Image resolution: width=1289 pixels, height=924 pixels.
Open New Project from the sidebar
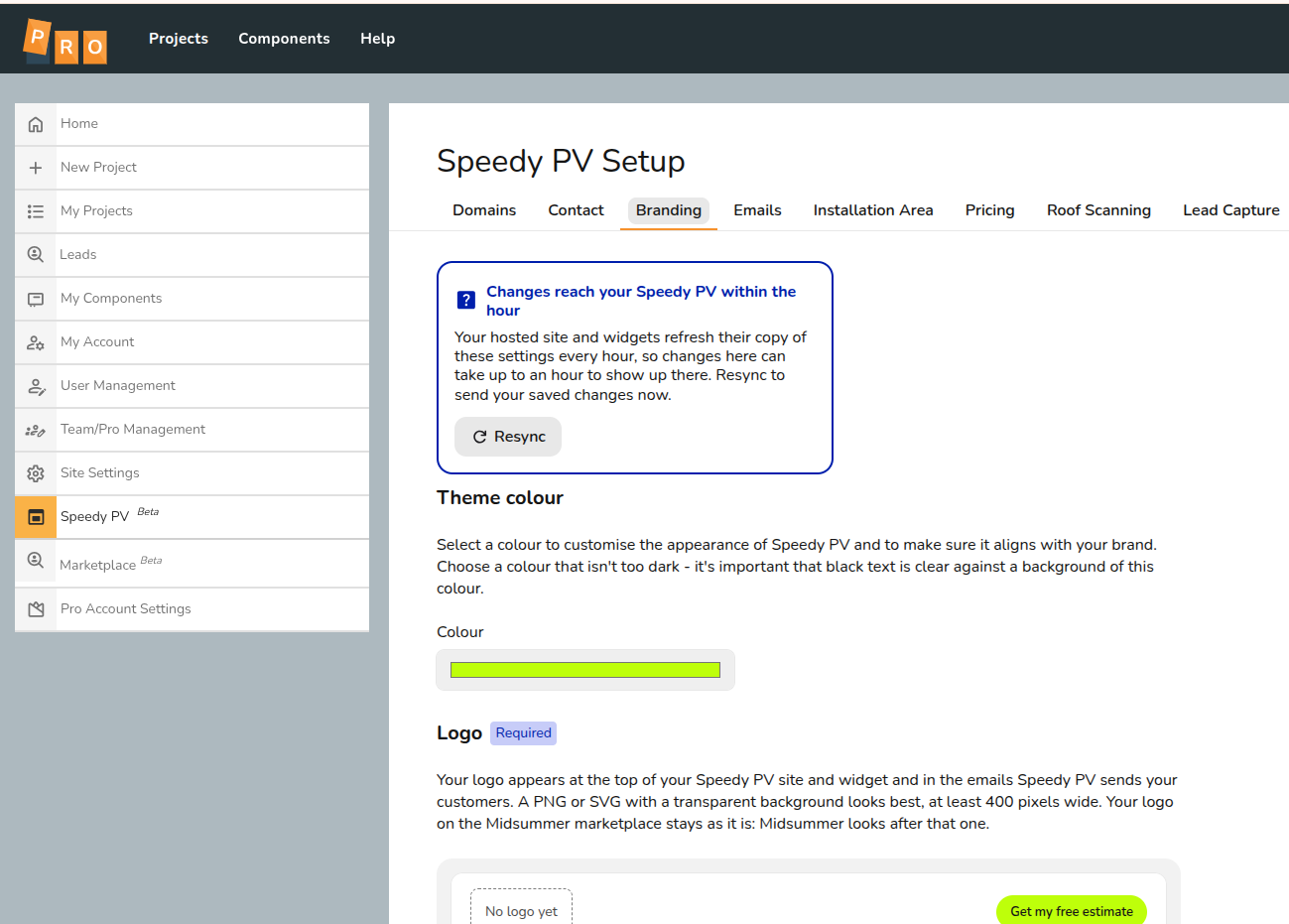click(193, 168)
